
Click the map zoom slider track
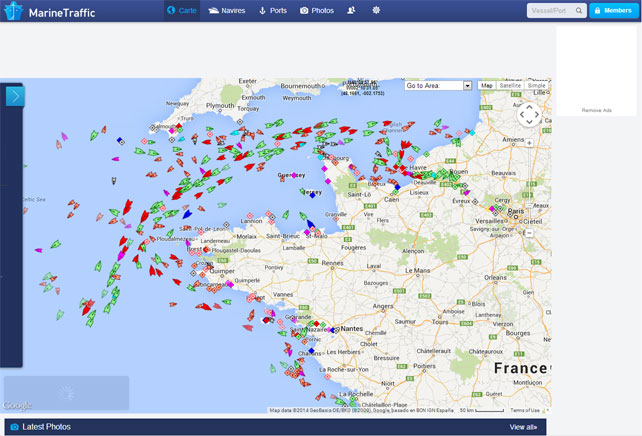[529, 190]
